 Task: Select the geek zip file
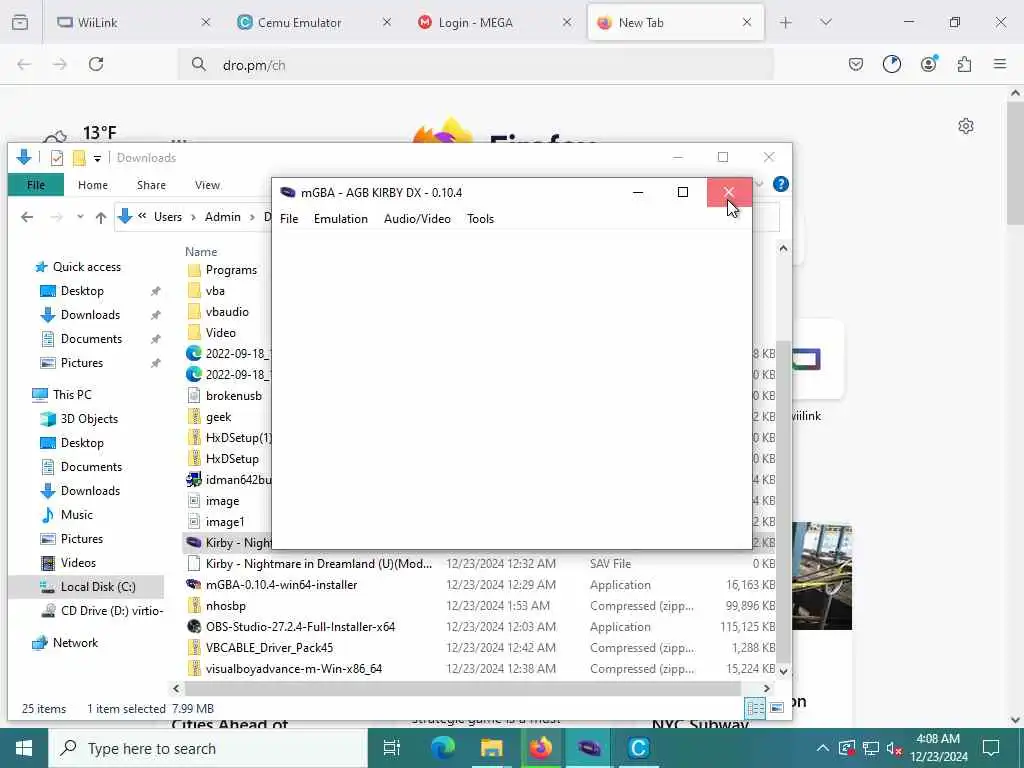point(218,417)
